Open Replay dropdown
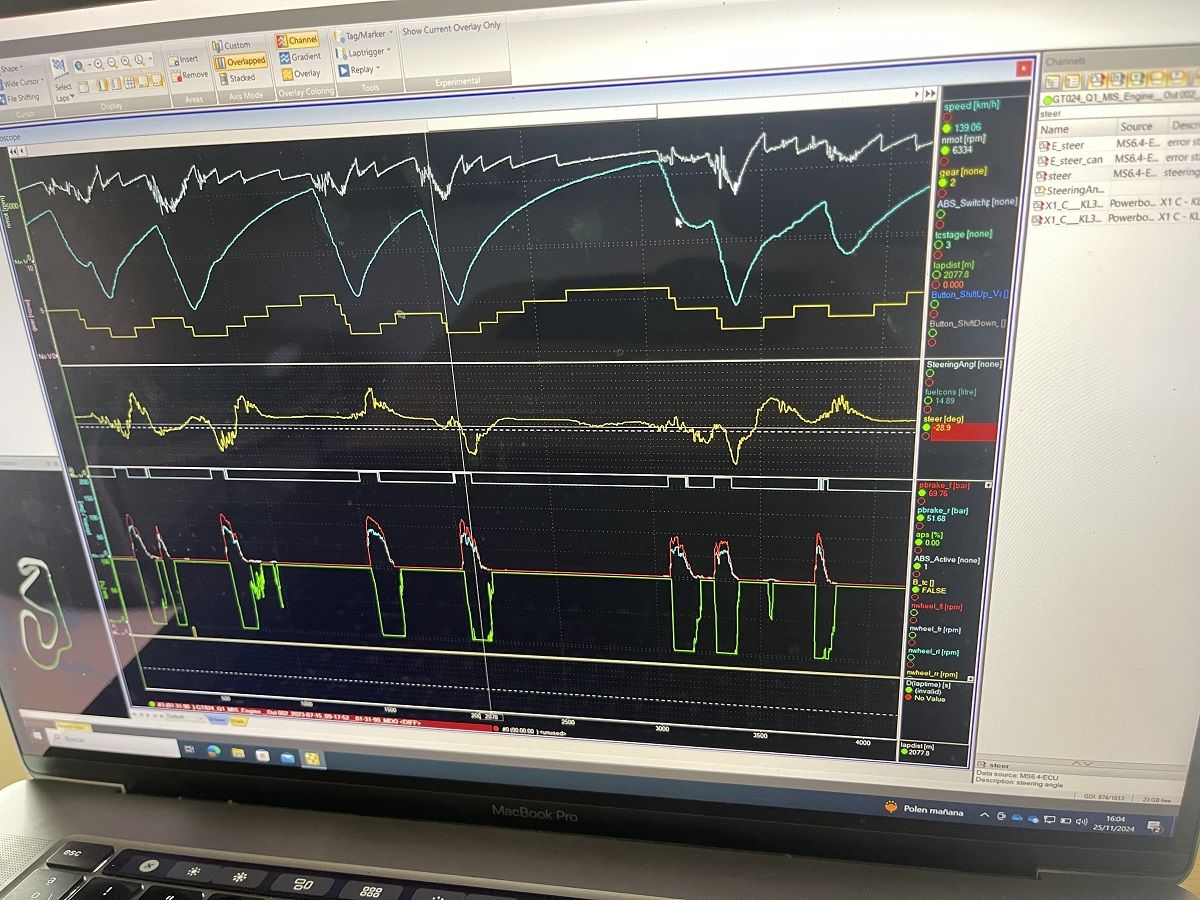Viewport: 1200px width, 900px height. [360, 70]
